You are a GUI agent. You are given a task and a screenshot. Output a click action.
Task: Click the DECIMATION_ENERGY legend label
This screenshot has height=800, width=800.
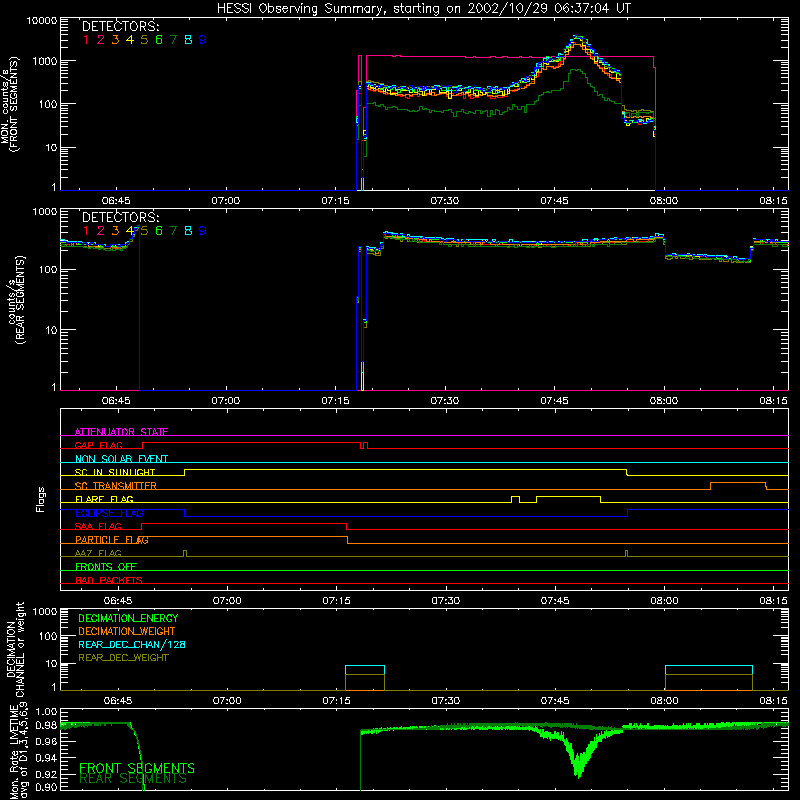click(x=128, y=618)
